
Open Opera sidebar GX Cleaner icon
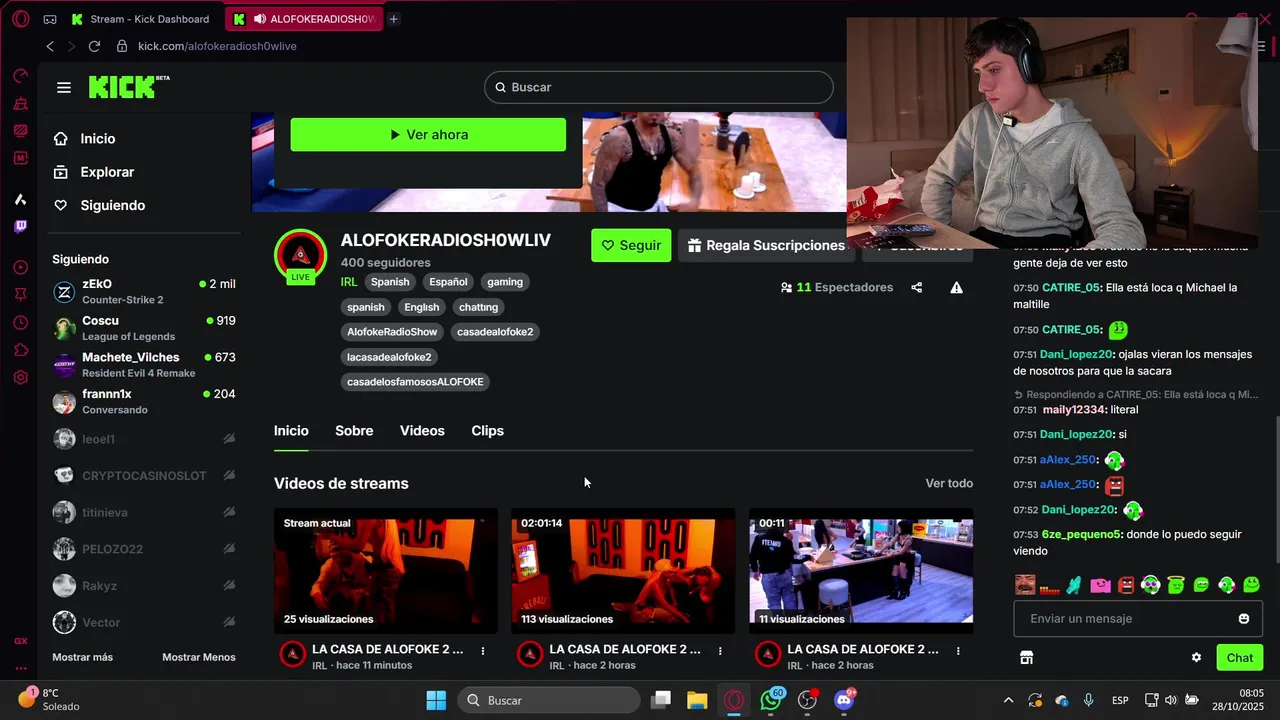pos(20,104)
